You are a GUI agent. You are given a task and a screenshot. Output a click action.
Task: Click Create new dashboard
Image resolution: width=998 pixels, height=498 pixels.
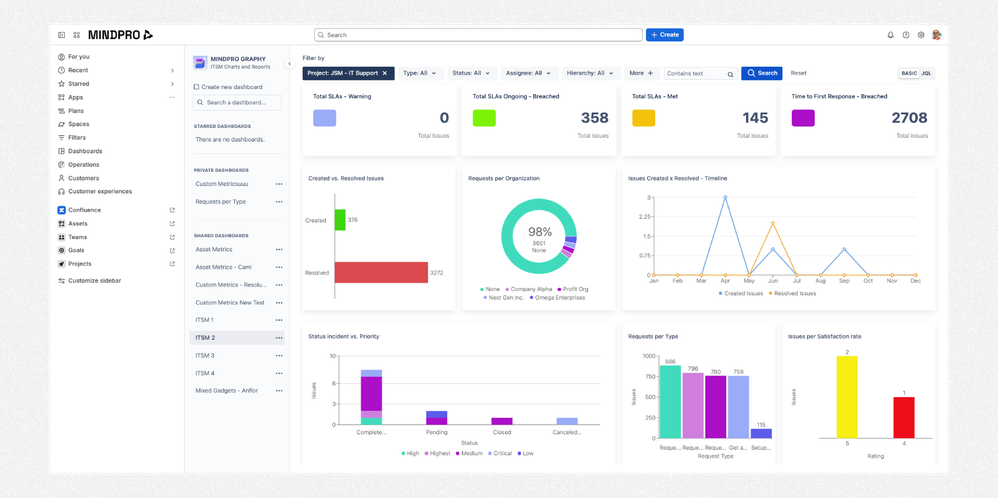click(228, 87)
